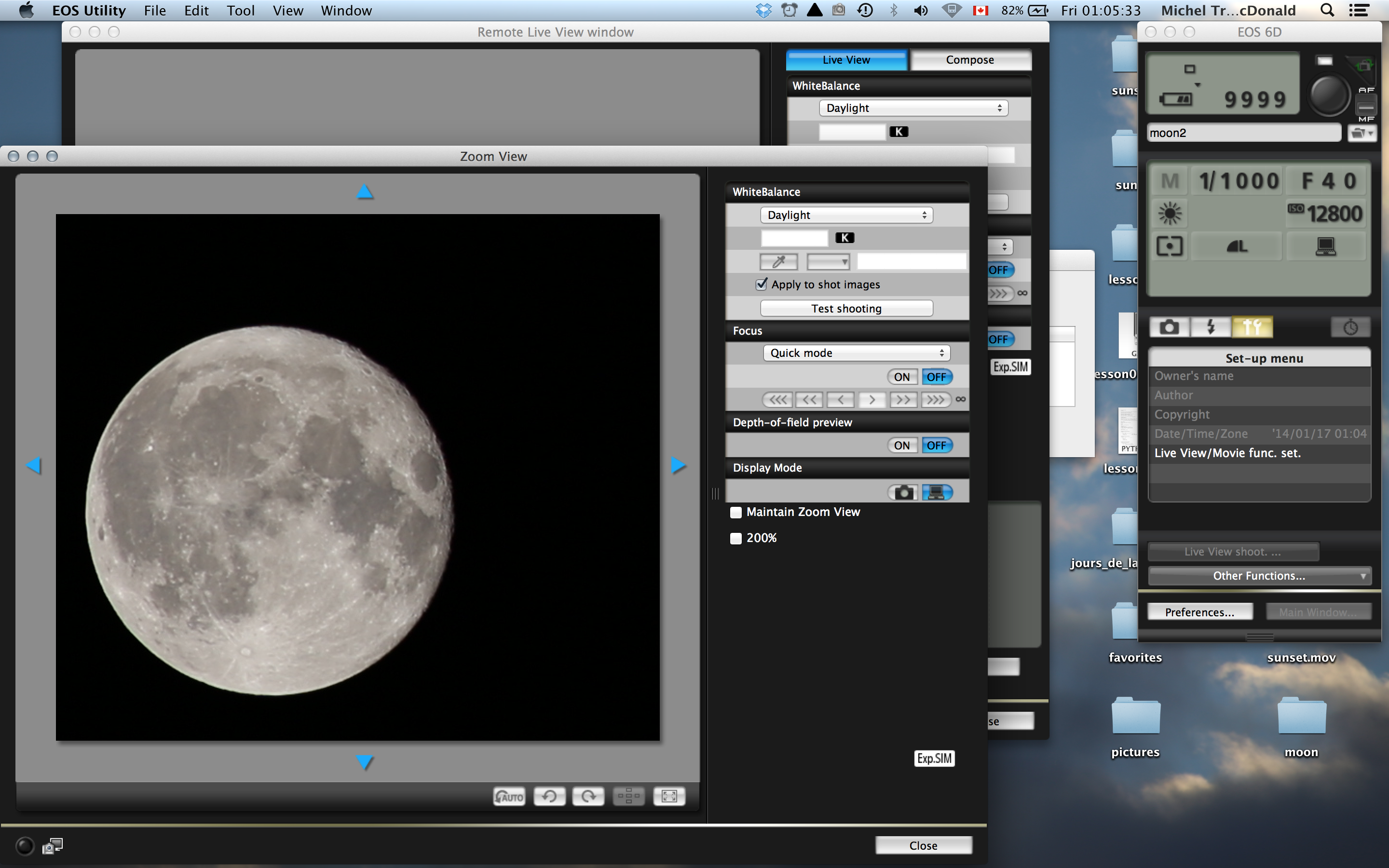
Task: Open the Tool menu in menu bar
Action: (240, 10)
